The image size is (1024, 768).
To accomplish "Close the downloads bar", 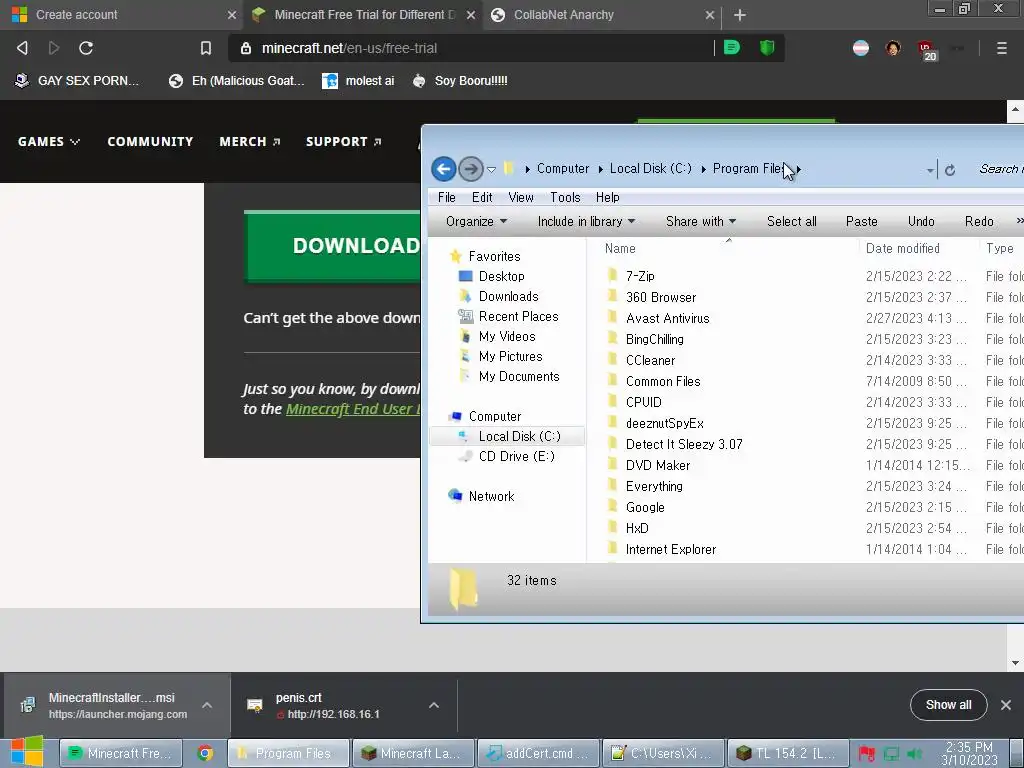I will tap(1006, 705).
